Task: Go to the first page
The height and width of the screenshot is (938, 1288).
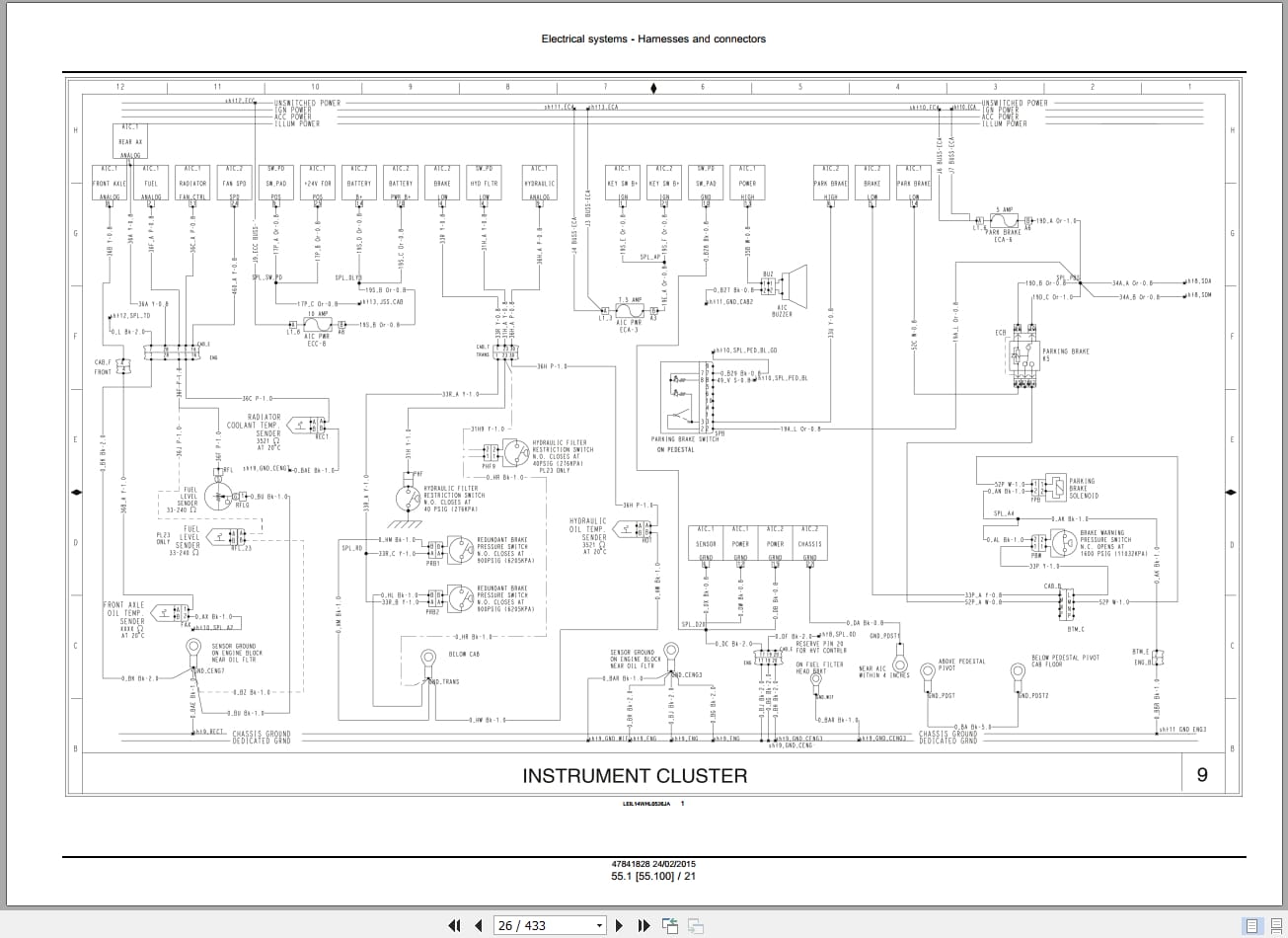Action: [454, 925]
